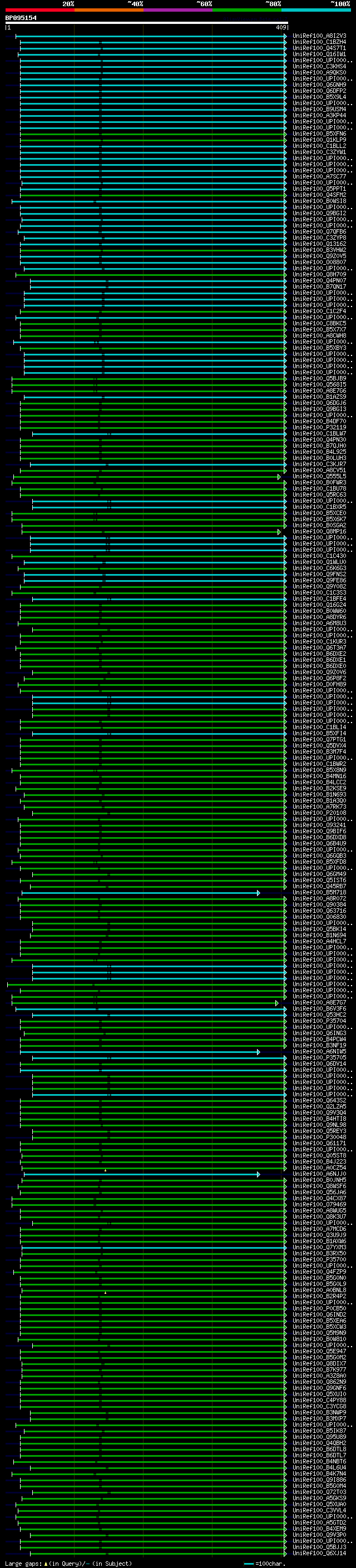356x1568 pixels.
Task: Open hit UniRef100_B0WSI8
Action: [319, 201]
